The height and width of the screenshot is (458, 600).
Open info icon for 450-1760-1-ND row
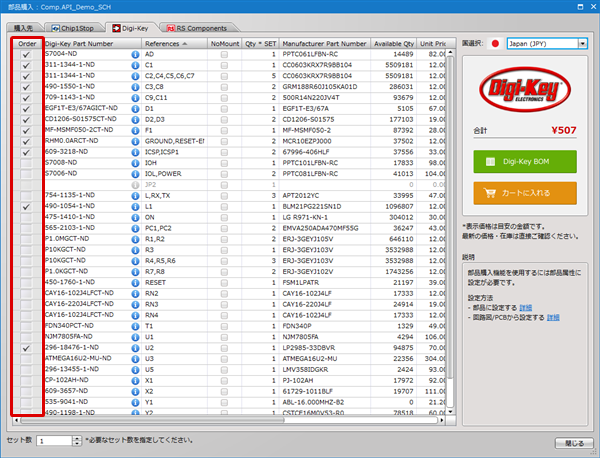pos(135,283)
